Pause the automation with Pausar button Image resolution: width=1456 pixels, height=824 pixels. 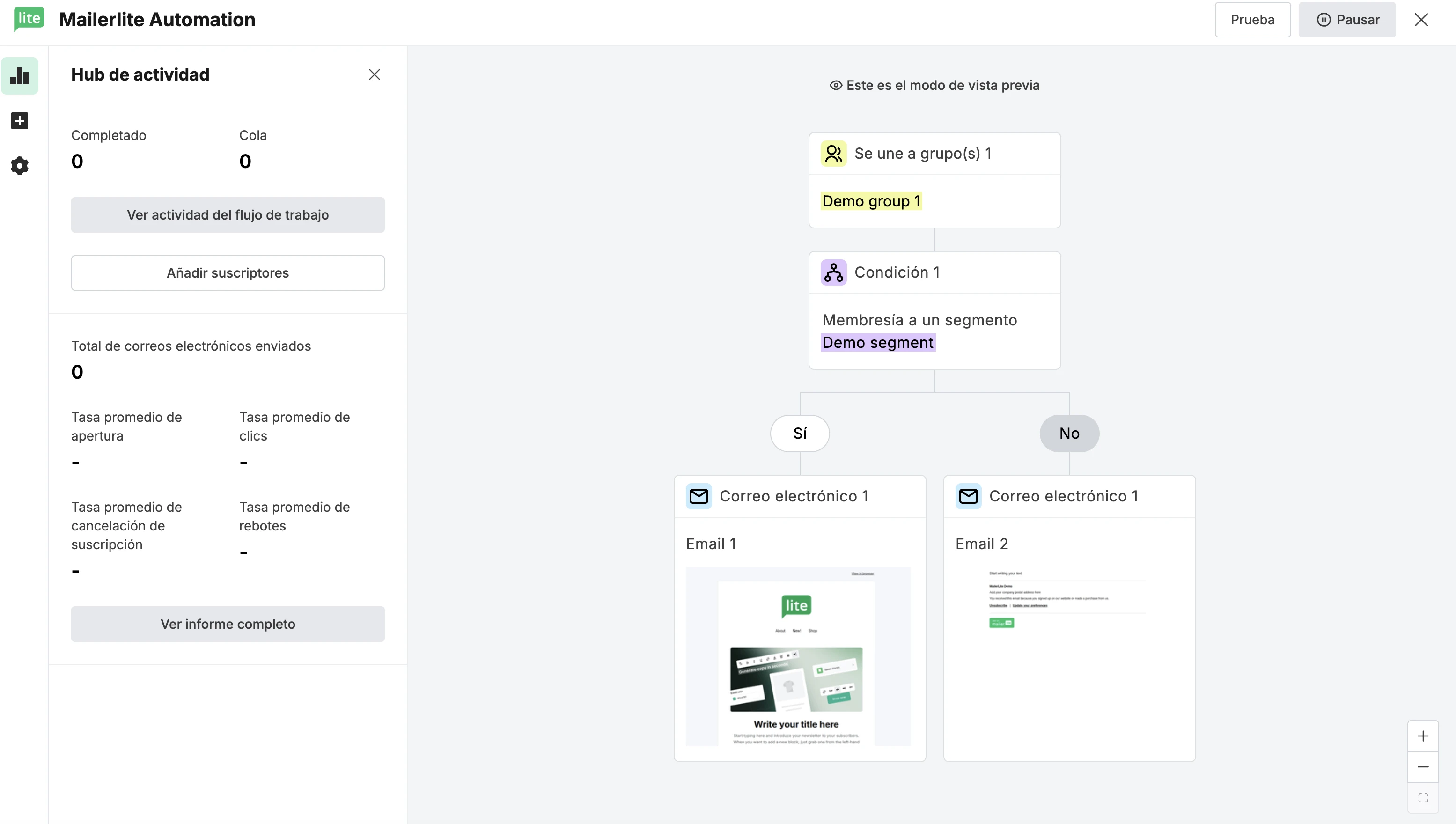click(1346, 20)
